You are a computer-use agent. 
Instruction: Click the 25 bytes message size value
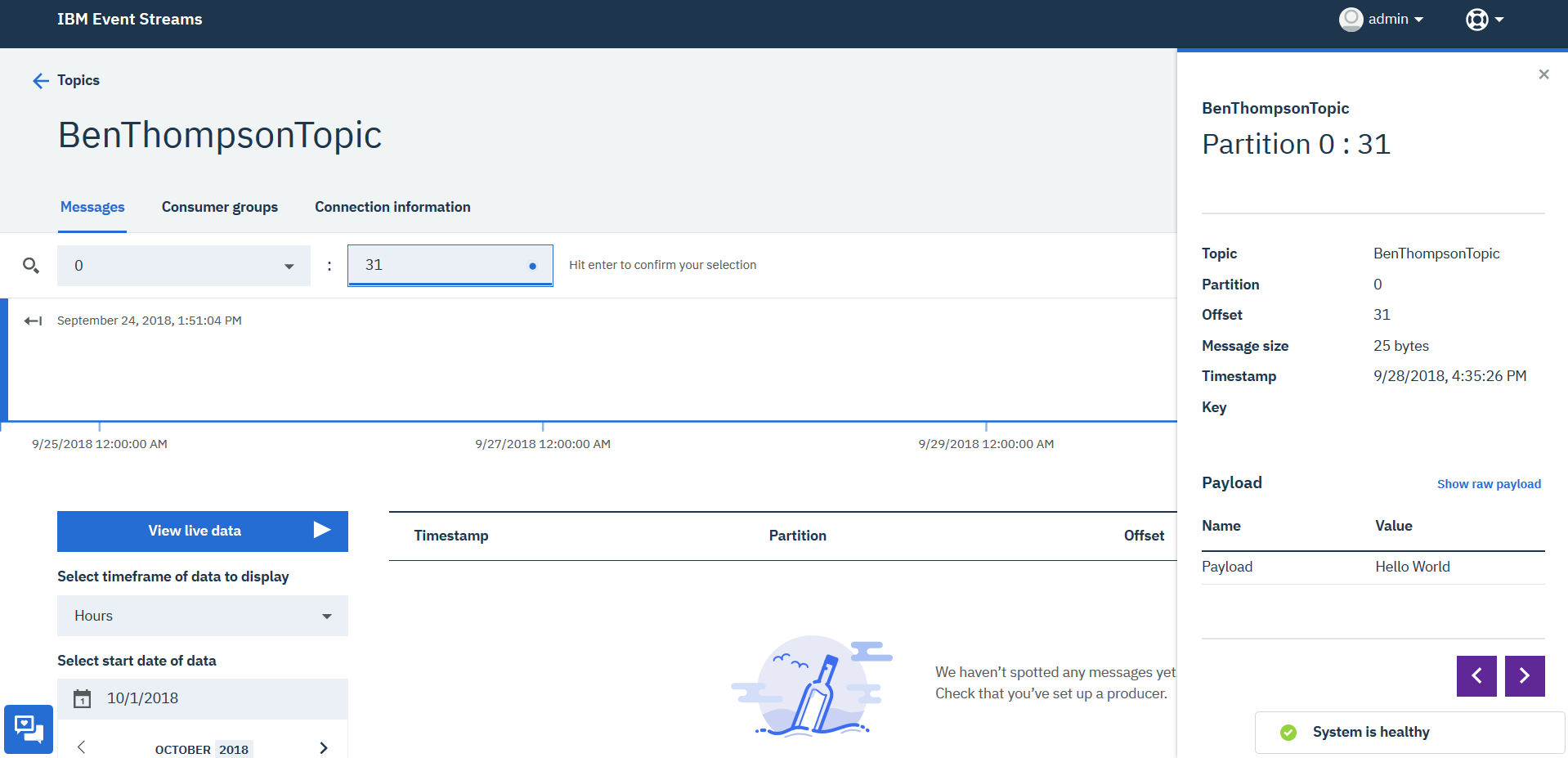click(1401, 346)
